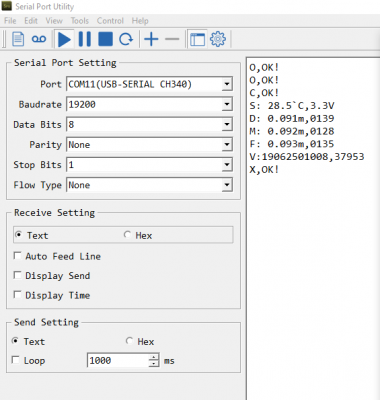Open settings with the gear icon

218,39
